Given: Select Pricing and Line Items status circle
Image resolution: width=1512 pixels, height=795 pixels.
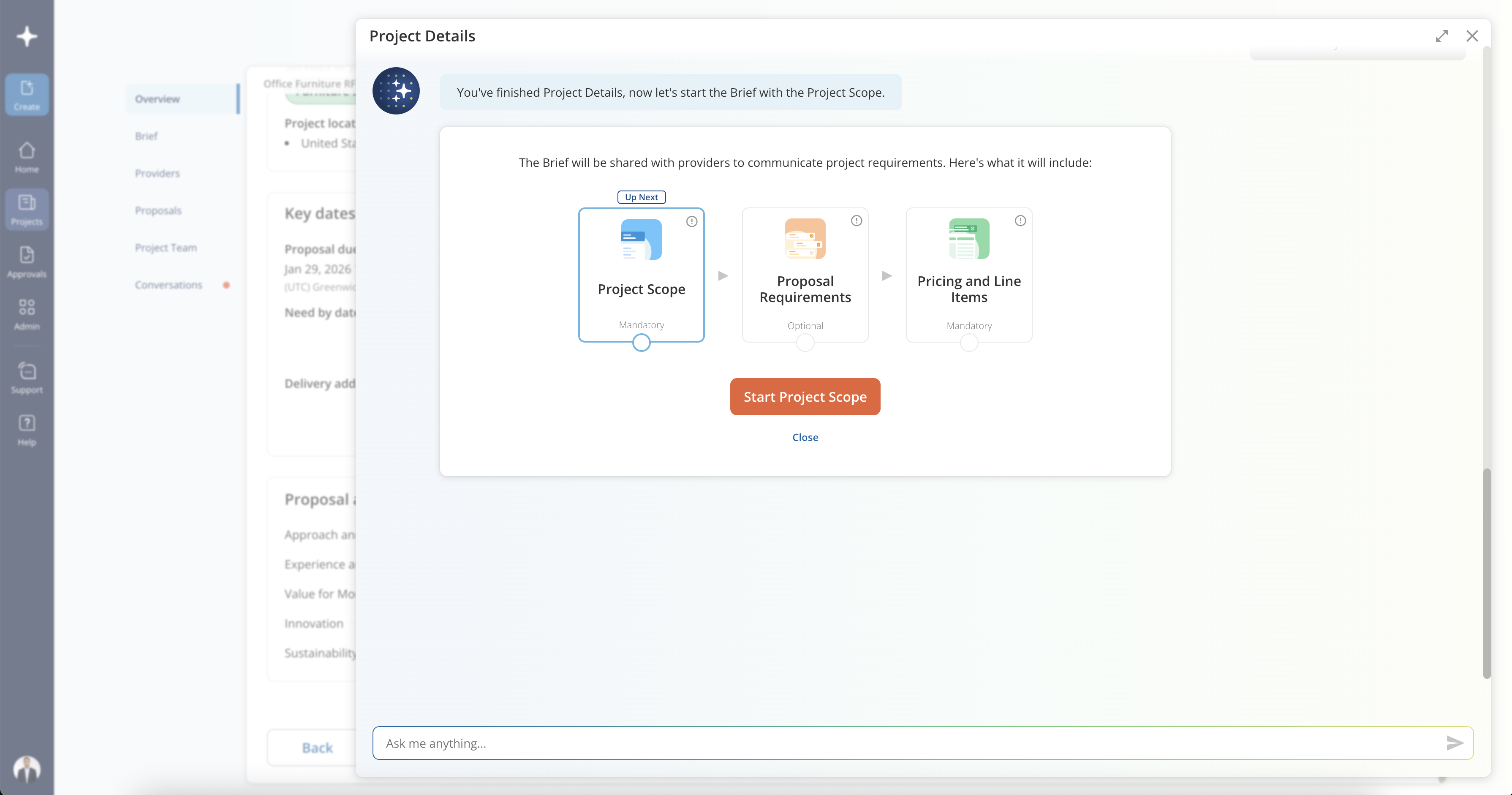Looking at the screenshot, I should point(968,342).
